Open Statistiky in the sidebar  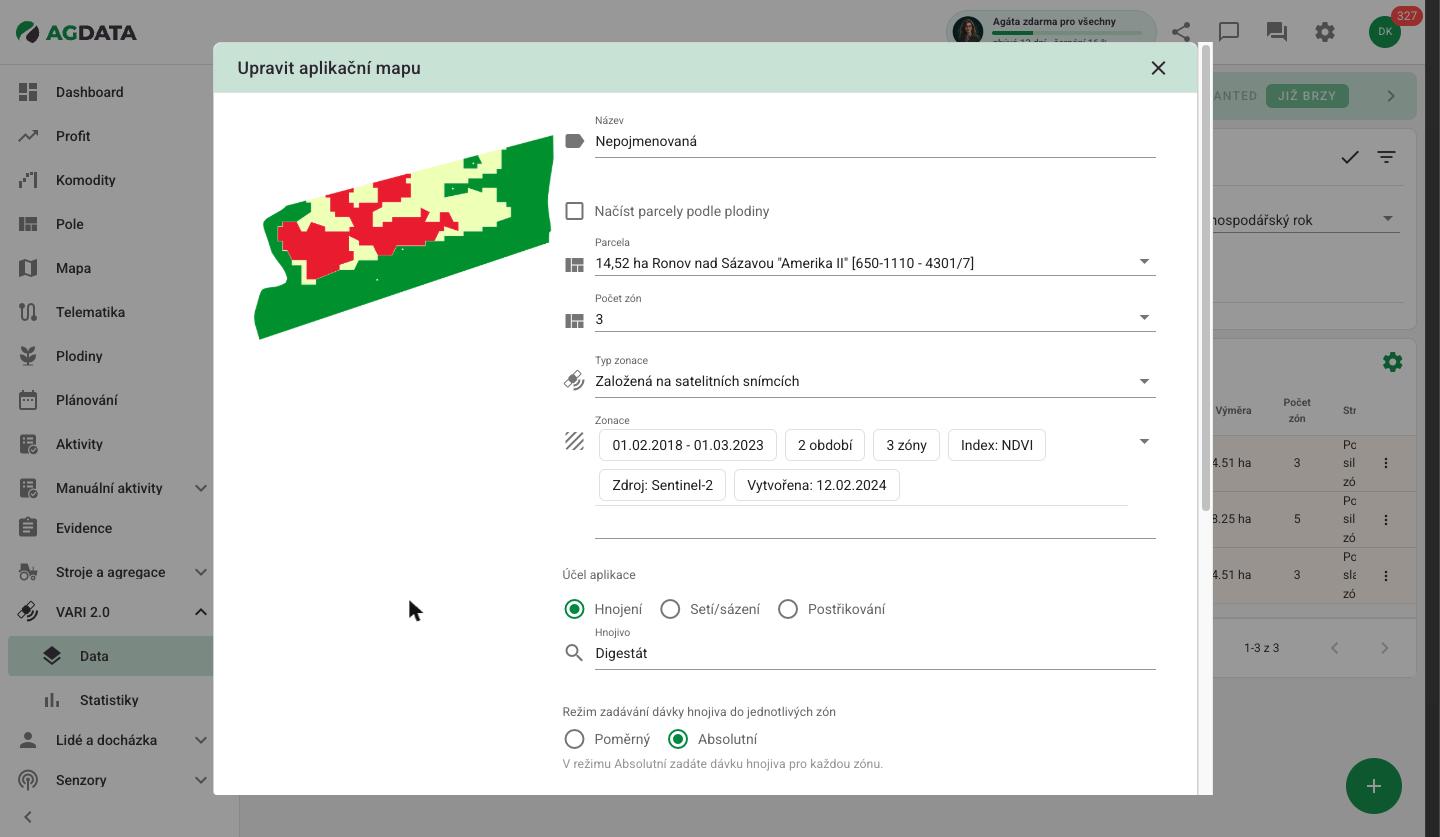coord(111,700)
